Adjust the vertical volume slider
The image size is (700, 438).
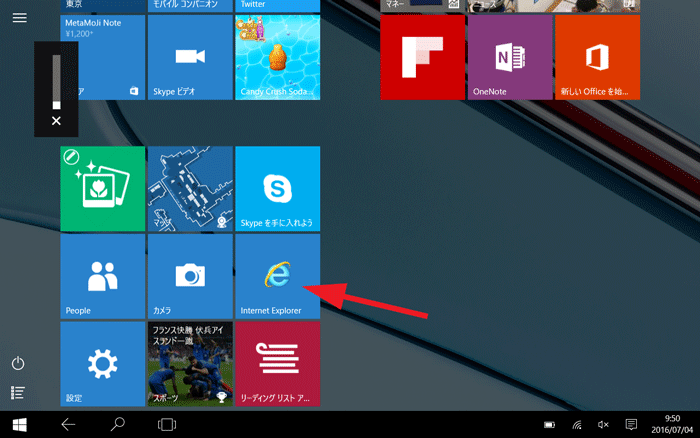click(x=56, y=82)
